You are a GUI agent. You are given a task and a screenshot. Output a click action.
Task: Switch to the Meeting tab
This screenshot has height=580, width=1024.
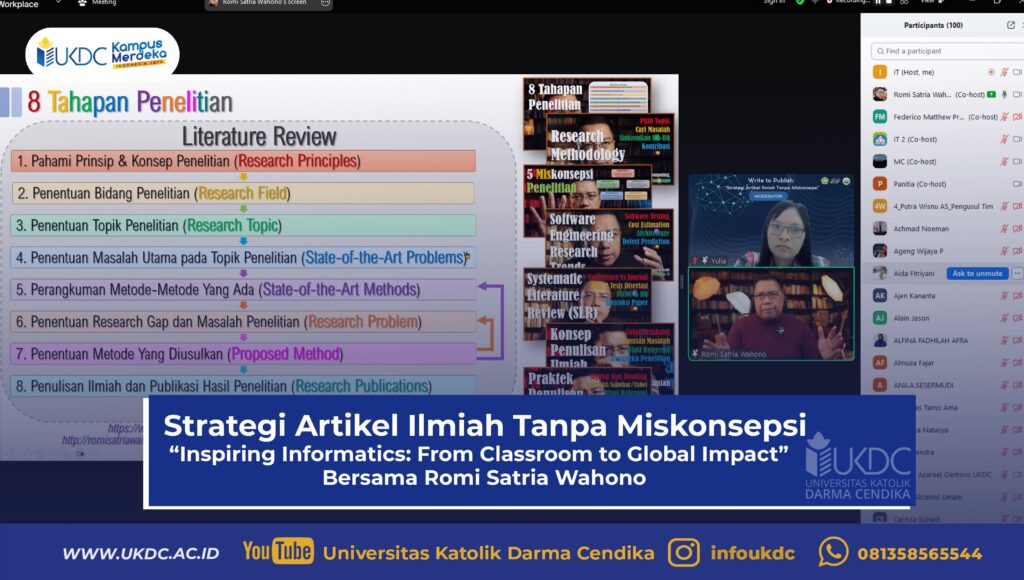coord(97,3)
